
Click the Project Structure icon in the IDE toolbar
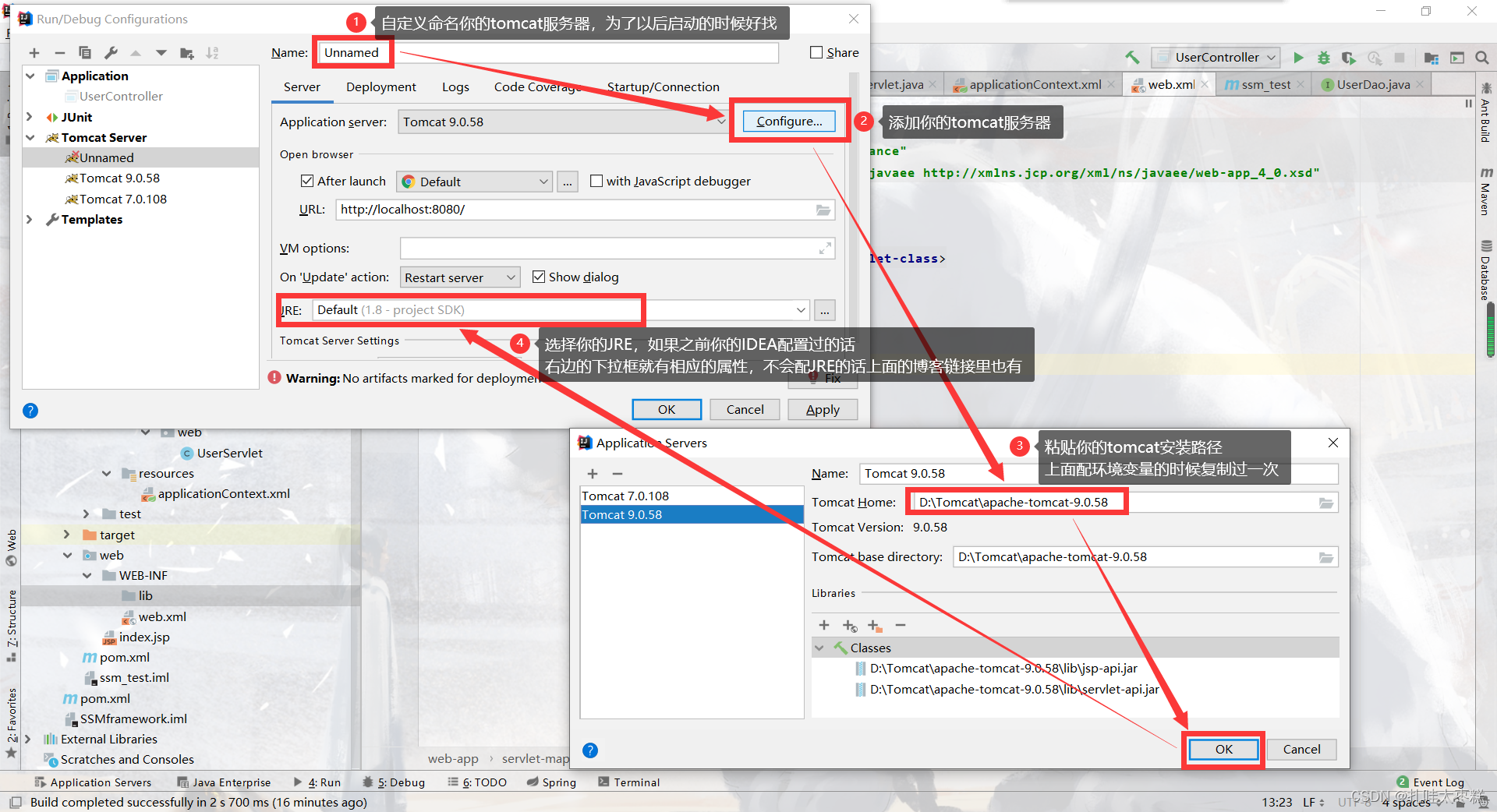[x=1431, y=58]
